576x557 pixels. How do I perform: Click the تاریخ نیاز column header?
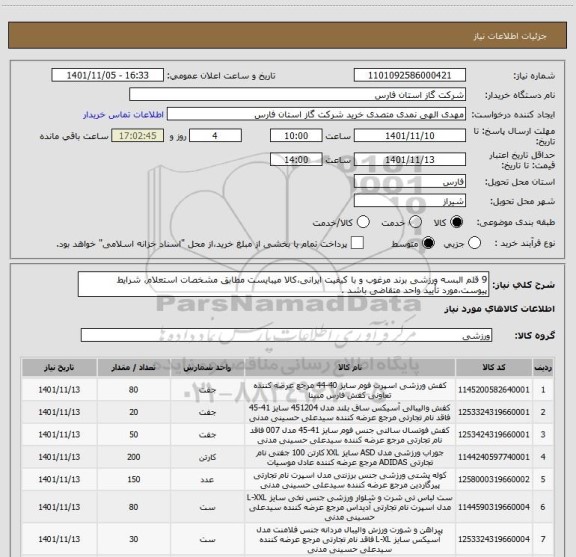(59, 367)
